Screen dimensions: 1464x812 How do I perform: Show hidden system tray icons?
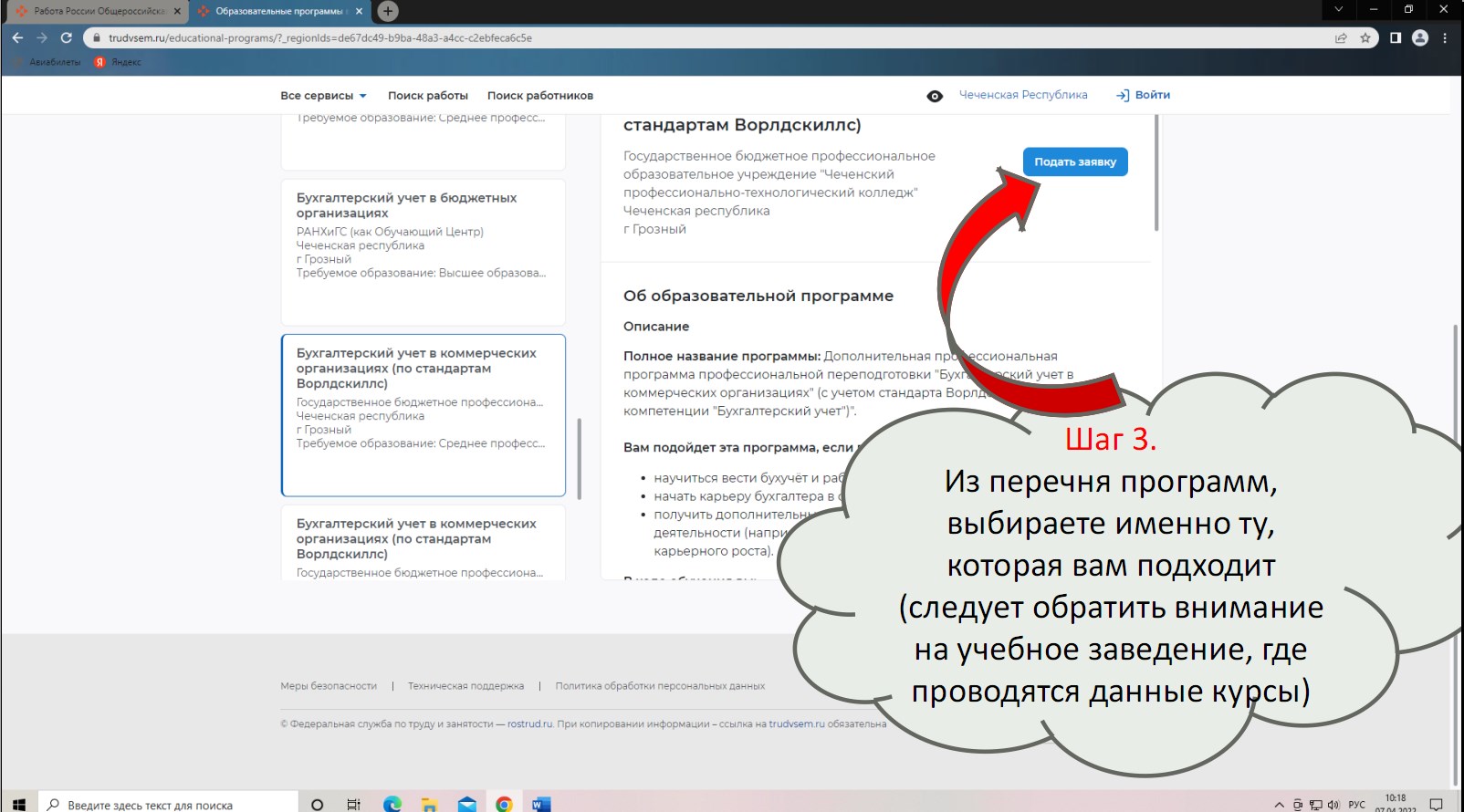point(1279,804)
